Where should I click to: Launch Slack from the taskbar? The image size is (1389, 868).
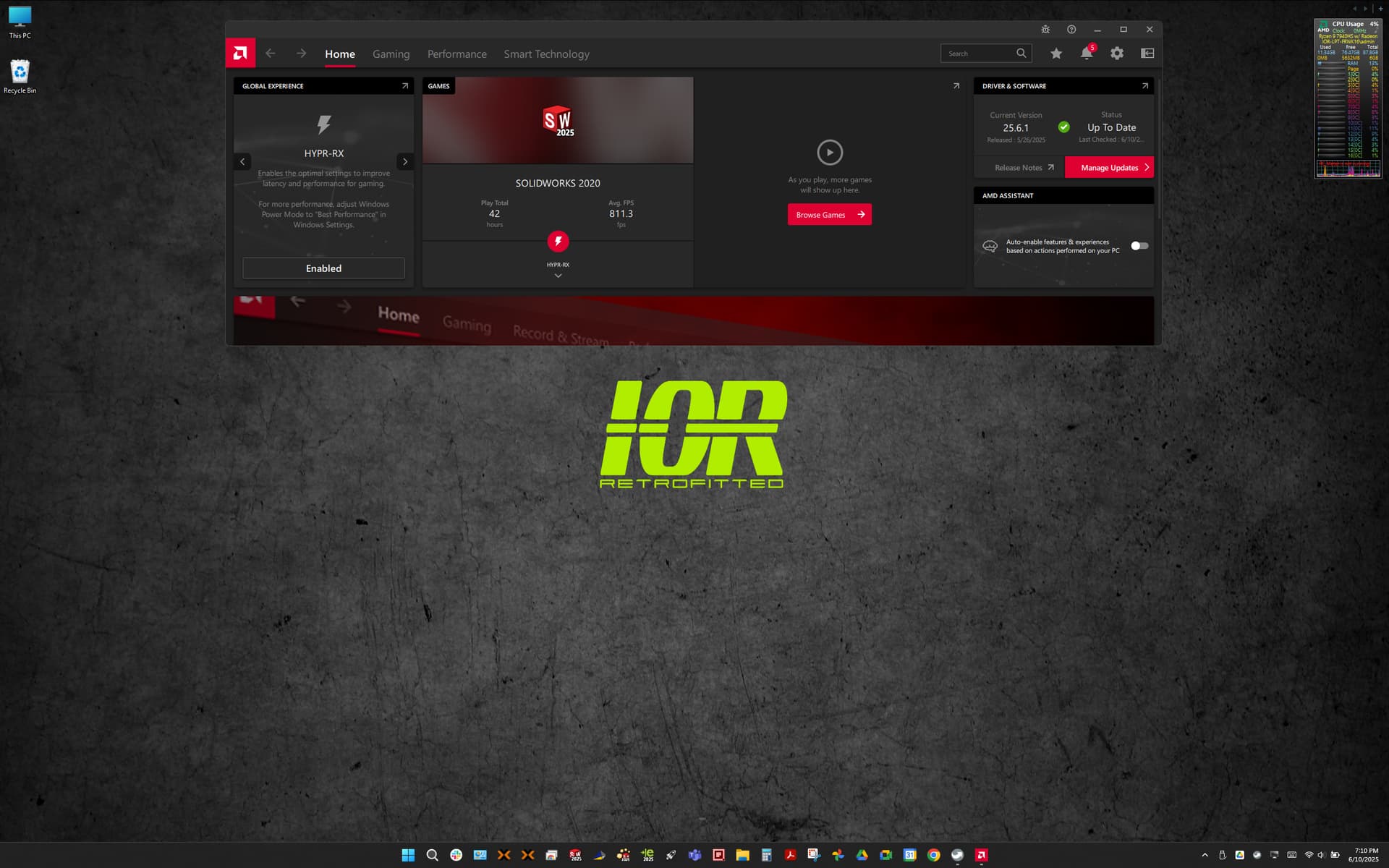tap(456, 855)
